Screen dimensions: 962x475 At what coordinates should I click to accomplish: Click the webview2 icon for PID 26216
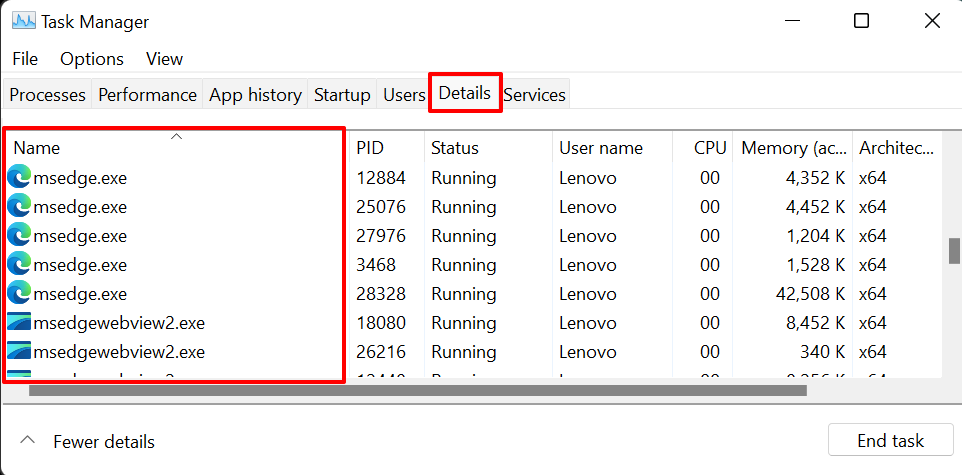[x=19, y=352]
